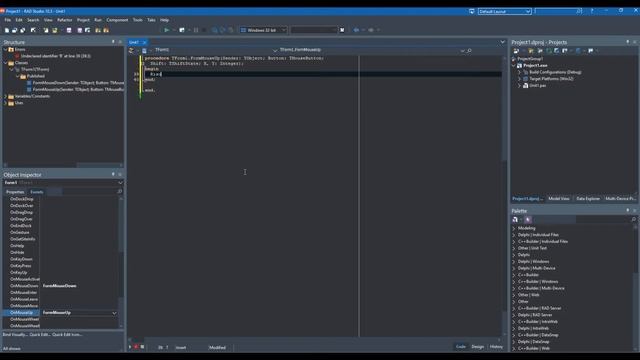Open the OnMouseUp event value dropdown
Image resolution: width=640 pixels, height=360 pixels.
point(114,313)
